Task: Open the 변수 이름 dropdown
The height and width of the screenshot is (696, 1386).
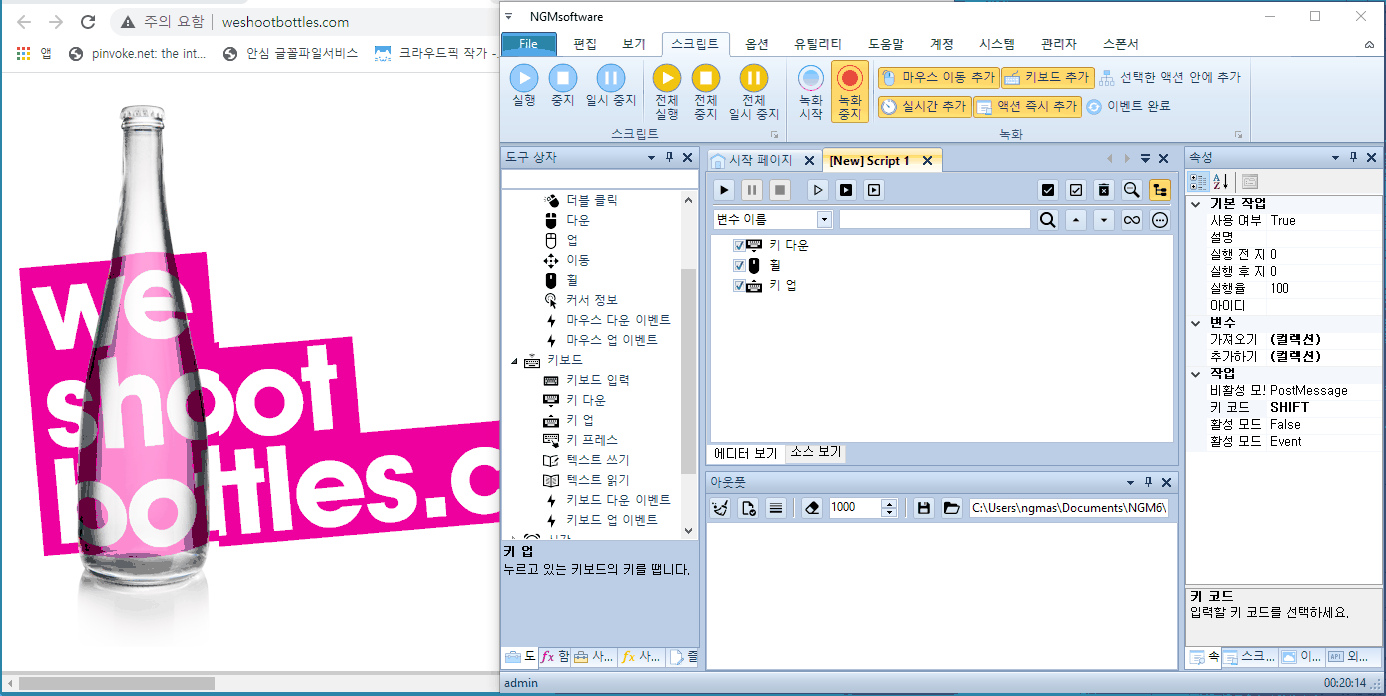Action: coord(824,220)
